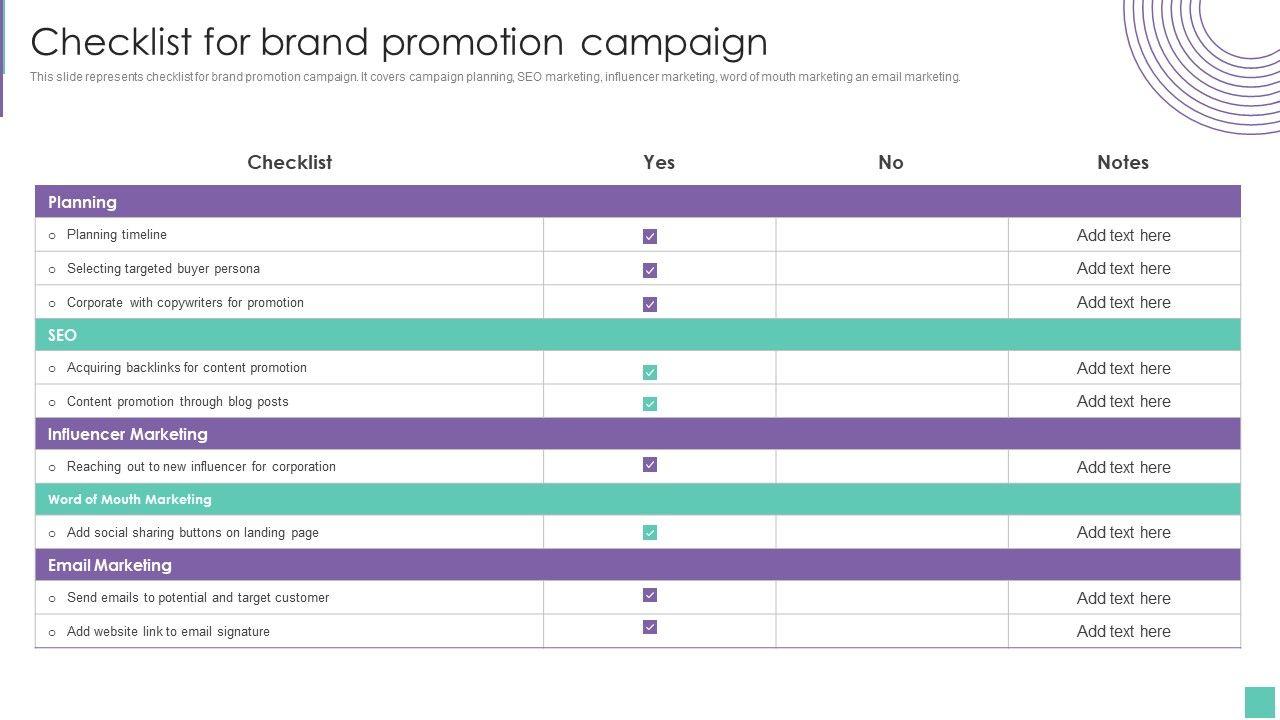Click the teal square in bottom corner
Image resolution: width=1280 pixels, height=720 pixels.
tap(1260, 702)
